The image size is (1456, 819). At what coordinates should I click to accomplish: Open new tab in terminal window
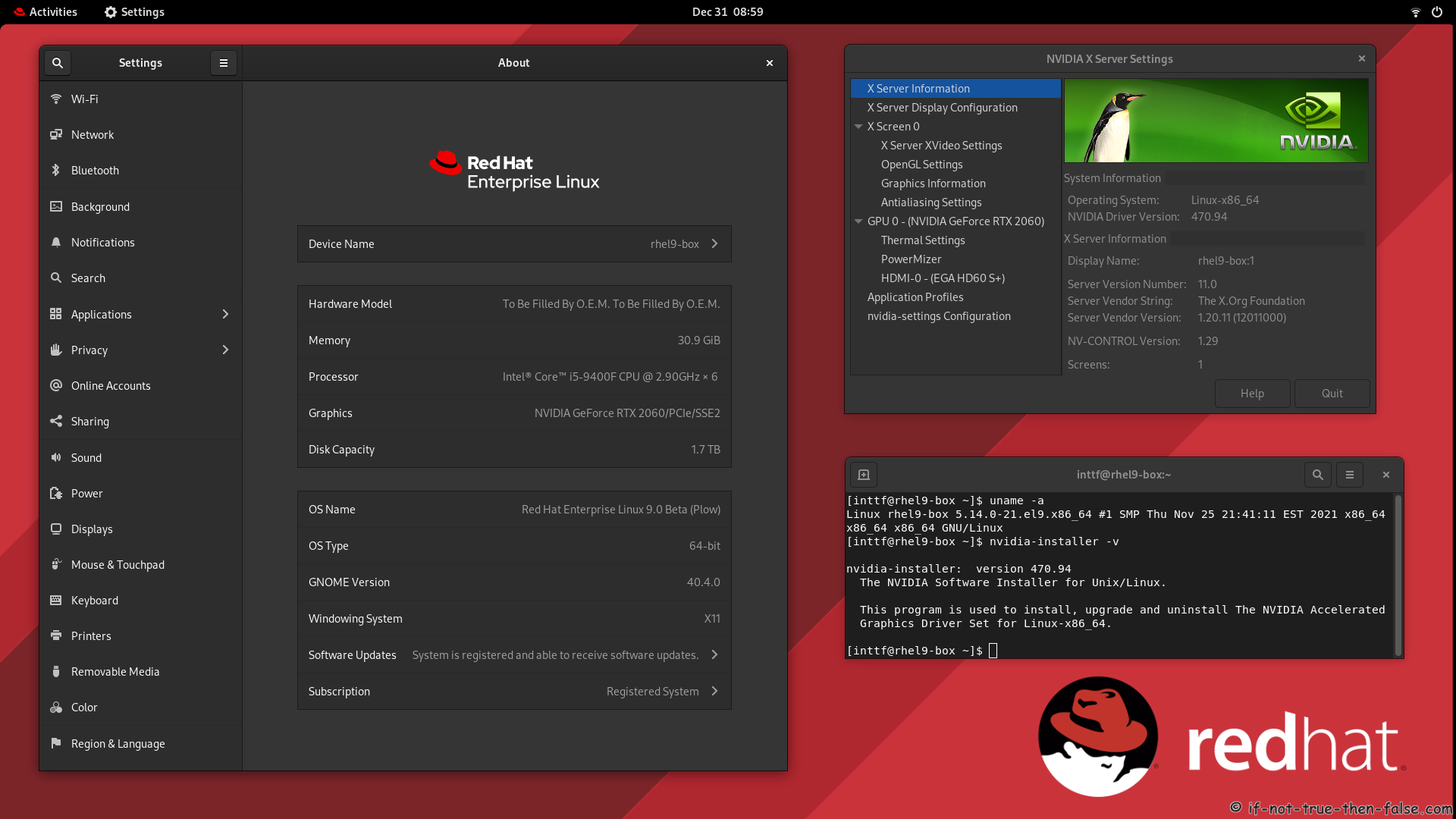pyautogui.click(x=864, y=475)
